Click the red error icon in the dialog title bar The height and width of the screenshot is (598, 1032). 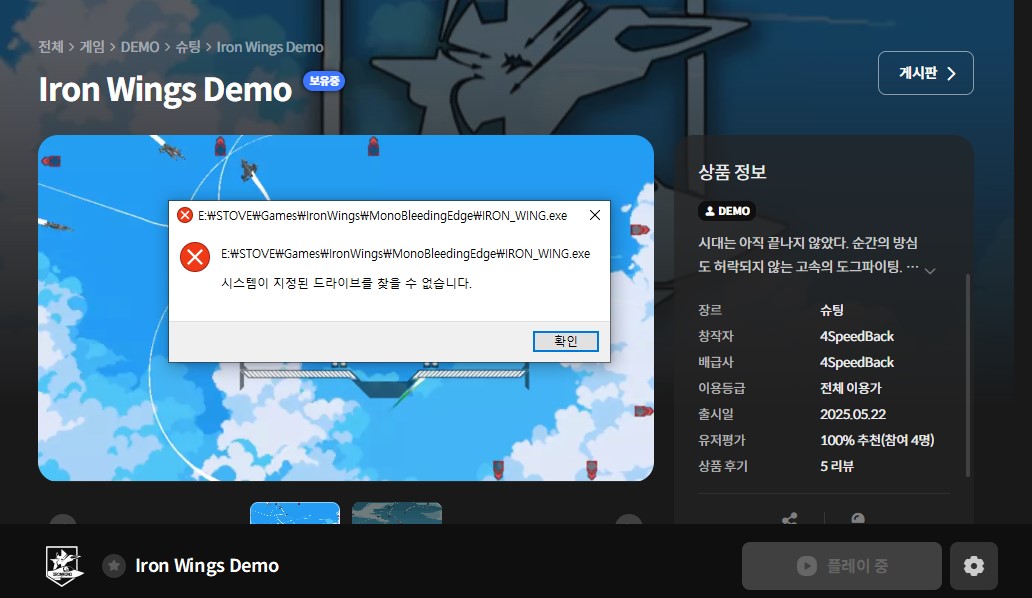(x=185, y=215)
